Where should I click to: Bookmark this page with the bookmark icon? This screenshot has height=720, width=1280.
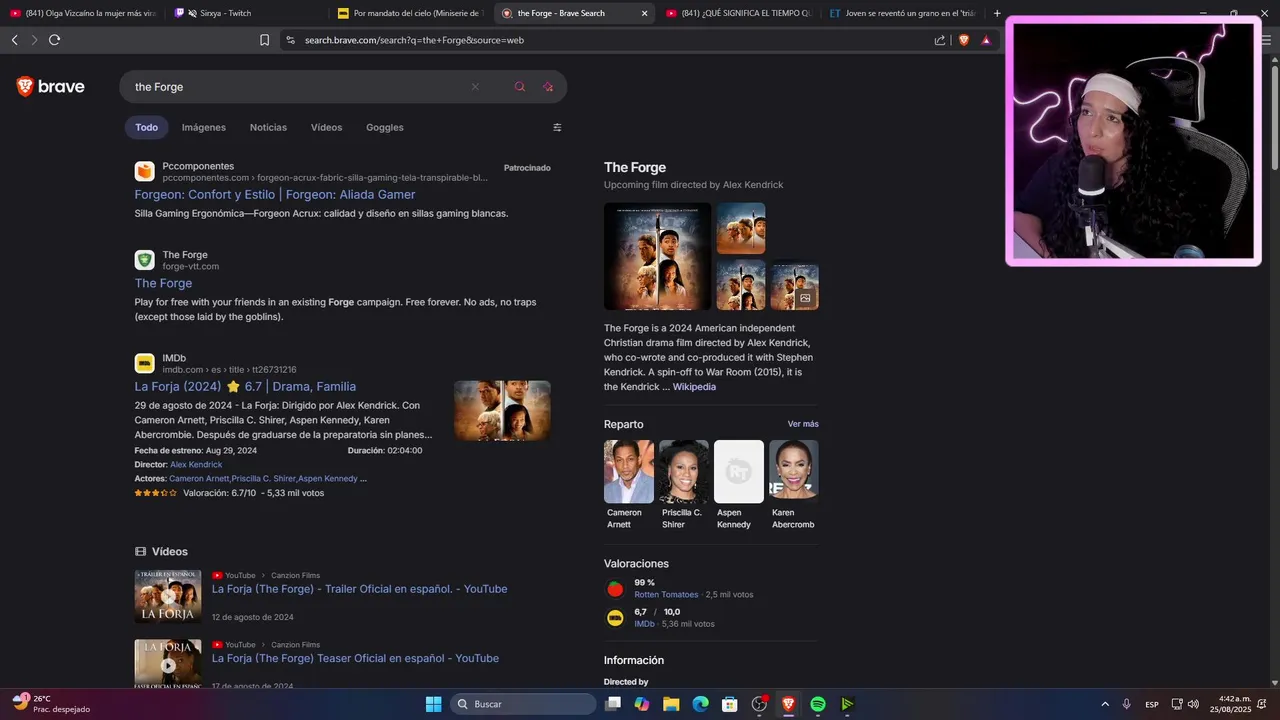(x=264, y=40)
